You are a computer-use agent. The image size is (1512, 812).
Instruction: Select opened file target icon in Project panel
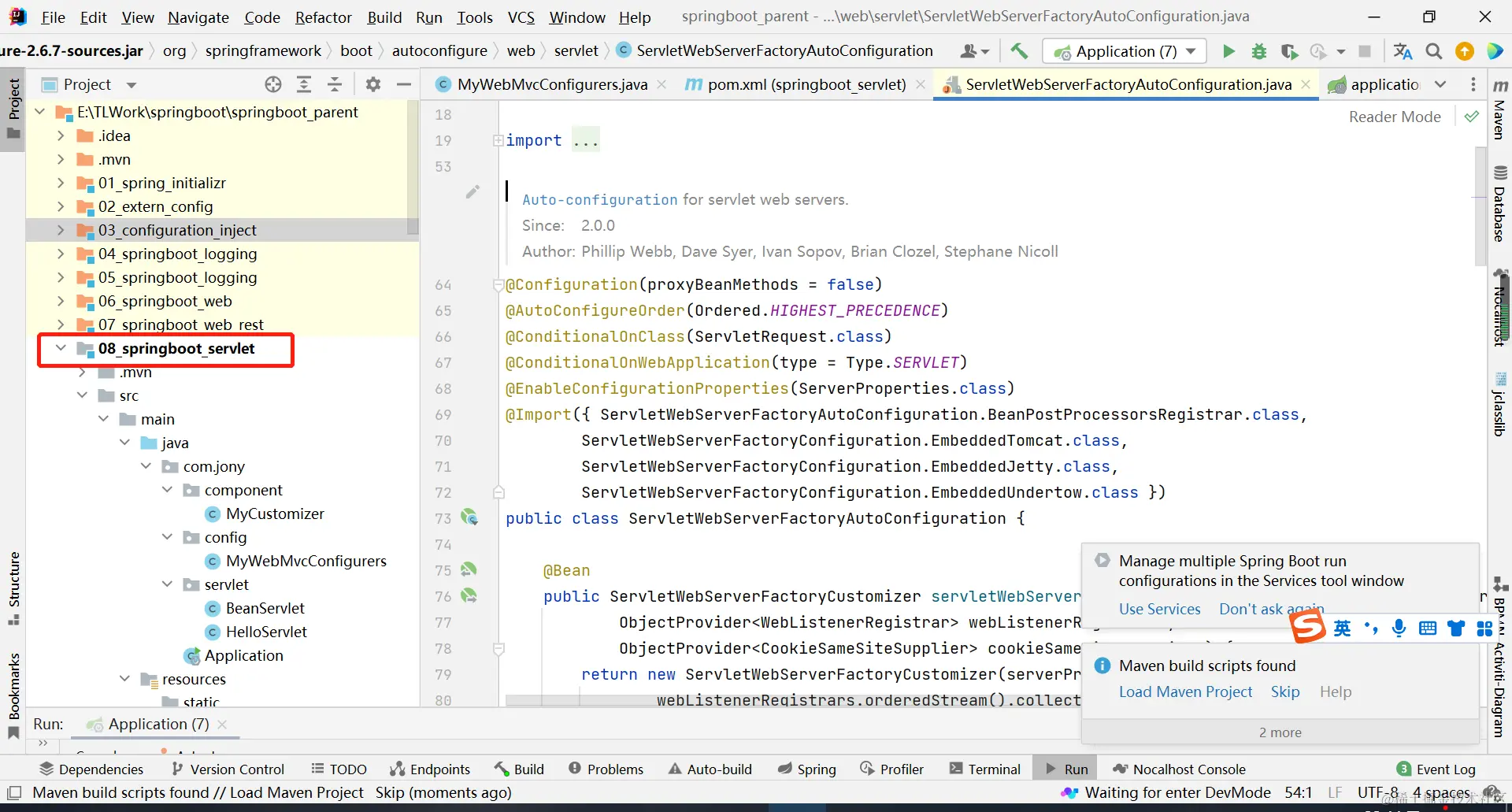273,84
